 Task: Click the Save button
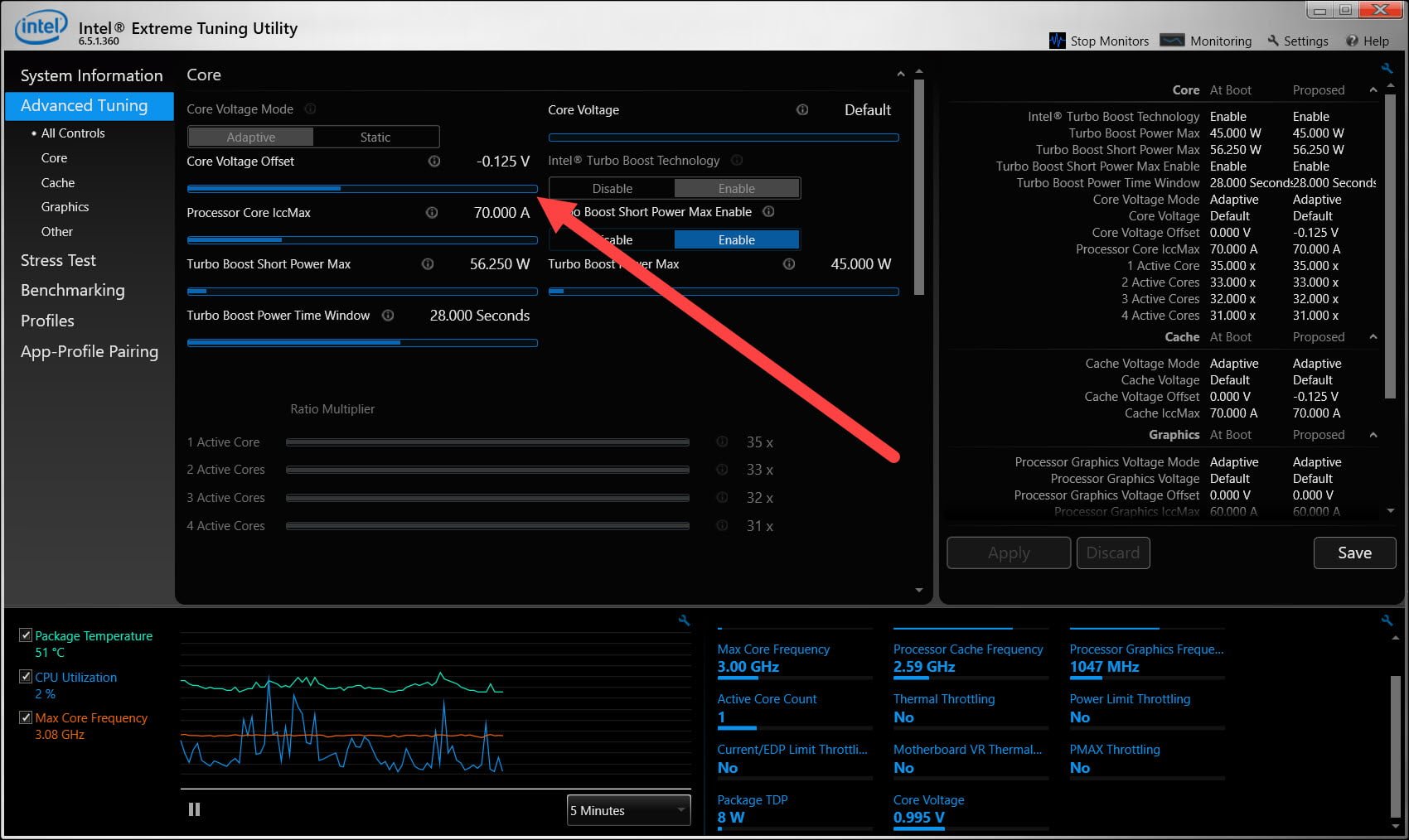click(x=1354, y=553)
